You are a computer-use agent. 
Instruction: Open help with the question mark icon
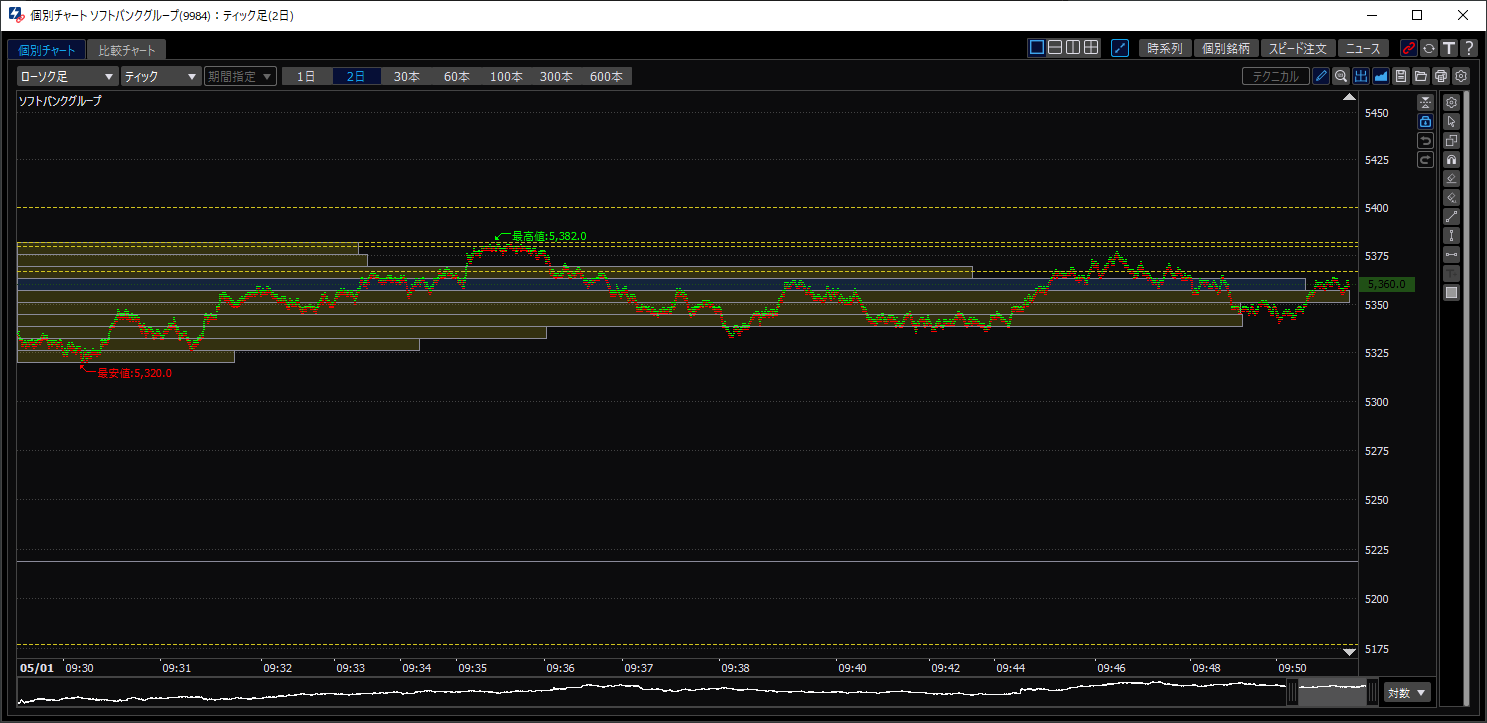(1469, 48)
